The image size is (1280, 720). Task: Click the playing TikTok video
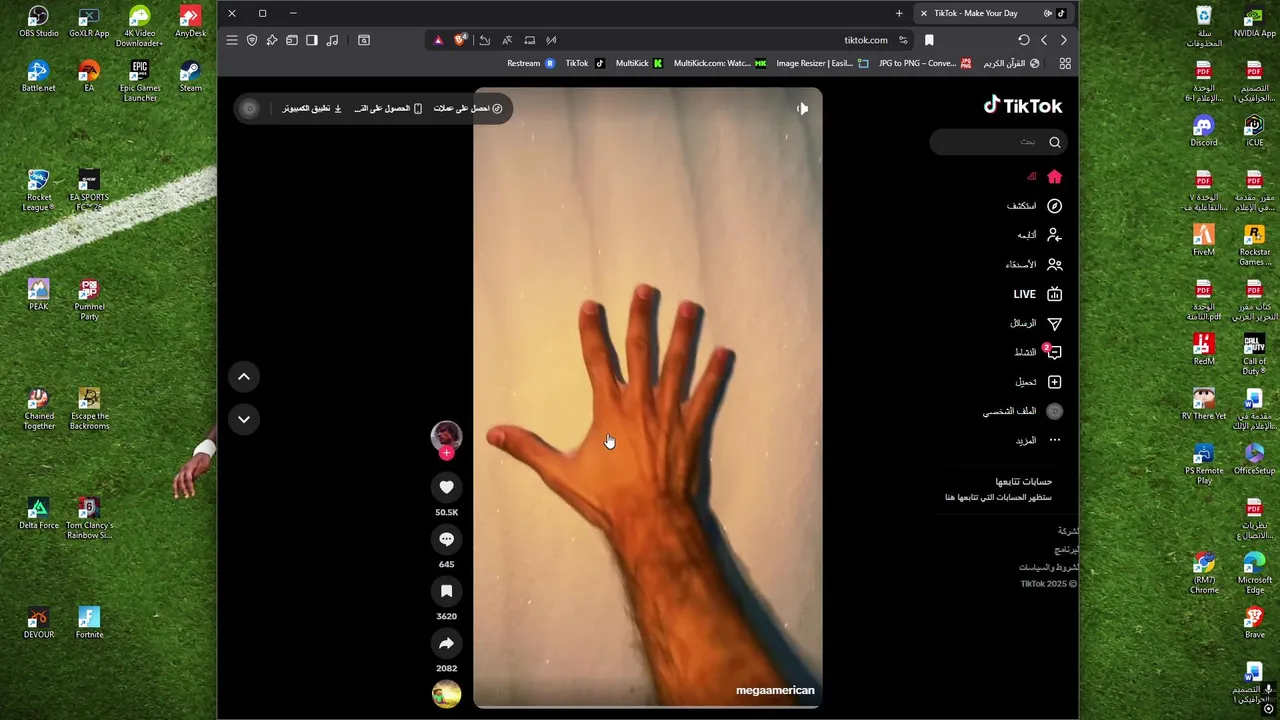click(x=647, y=398)
